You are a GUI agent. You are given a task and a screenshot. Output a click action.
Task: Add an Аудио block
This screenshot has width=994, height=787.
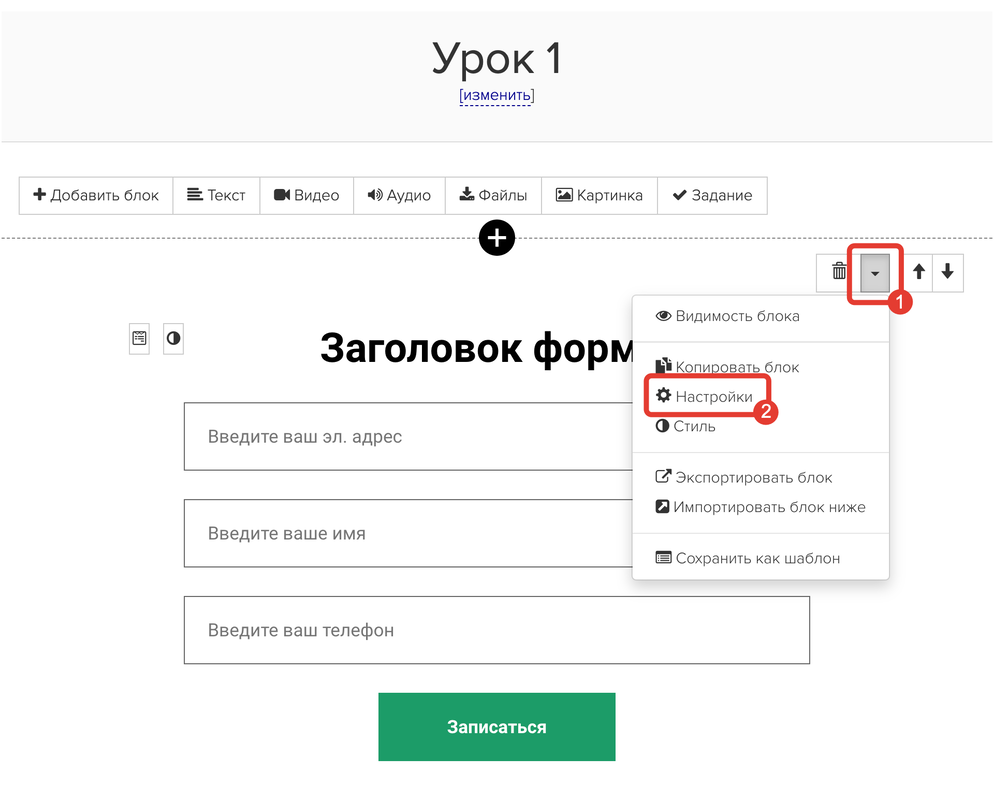pyautogui.click(x=399, y=195)
